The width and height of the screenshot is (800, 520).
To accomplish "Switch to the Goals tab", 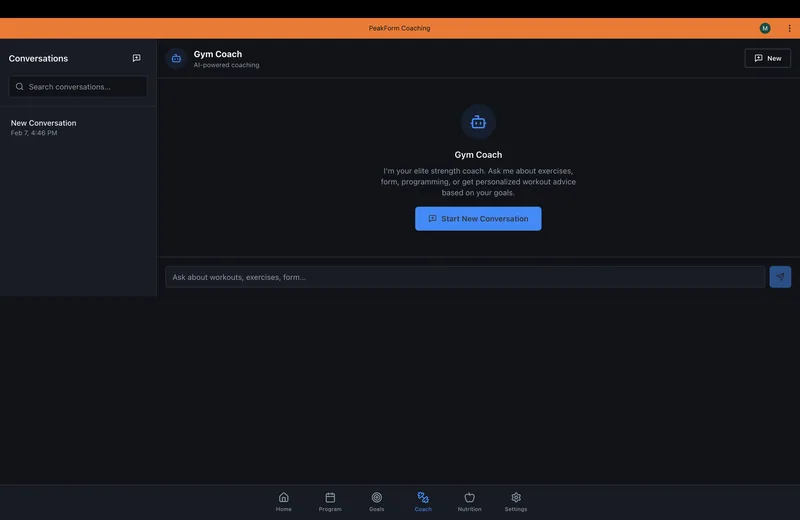I will pos(377,502).
